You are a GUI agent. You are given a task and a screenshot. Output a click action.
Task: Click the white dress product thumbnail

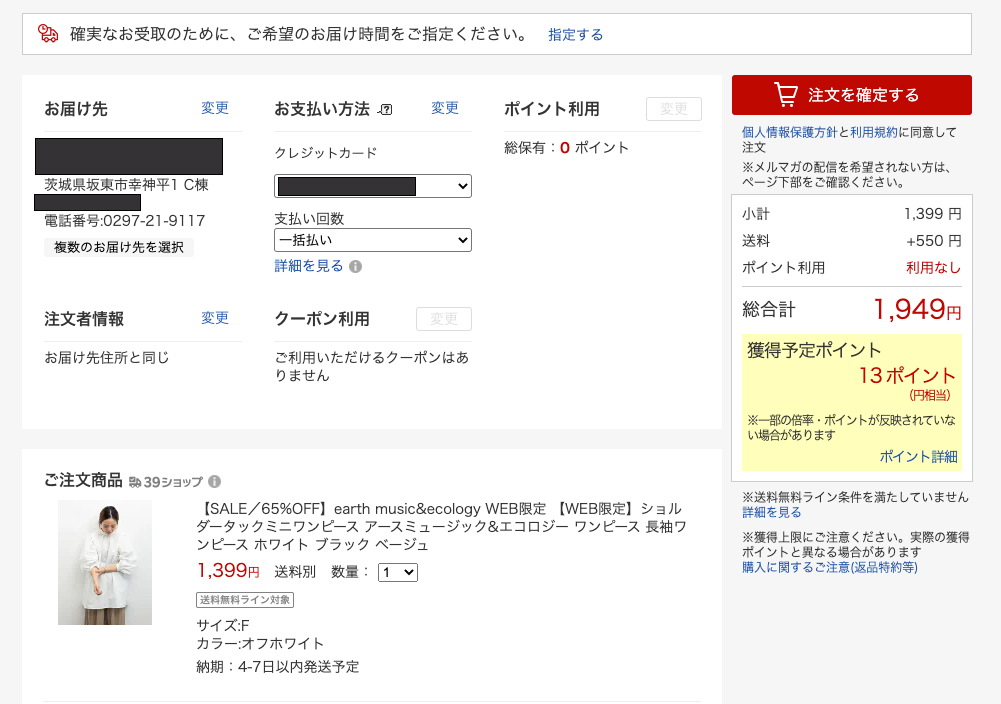[105, 562]
